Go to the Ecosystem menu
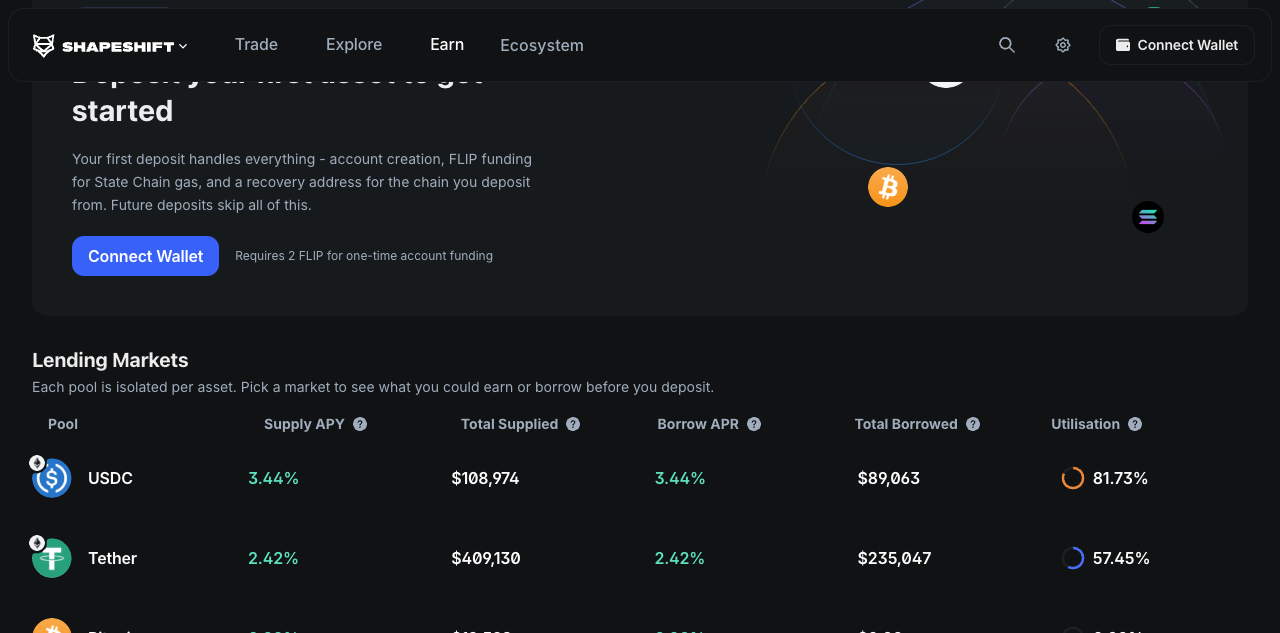The image size is (1280, 633). tap(542, 46)
